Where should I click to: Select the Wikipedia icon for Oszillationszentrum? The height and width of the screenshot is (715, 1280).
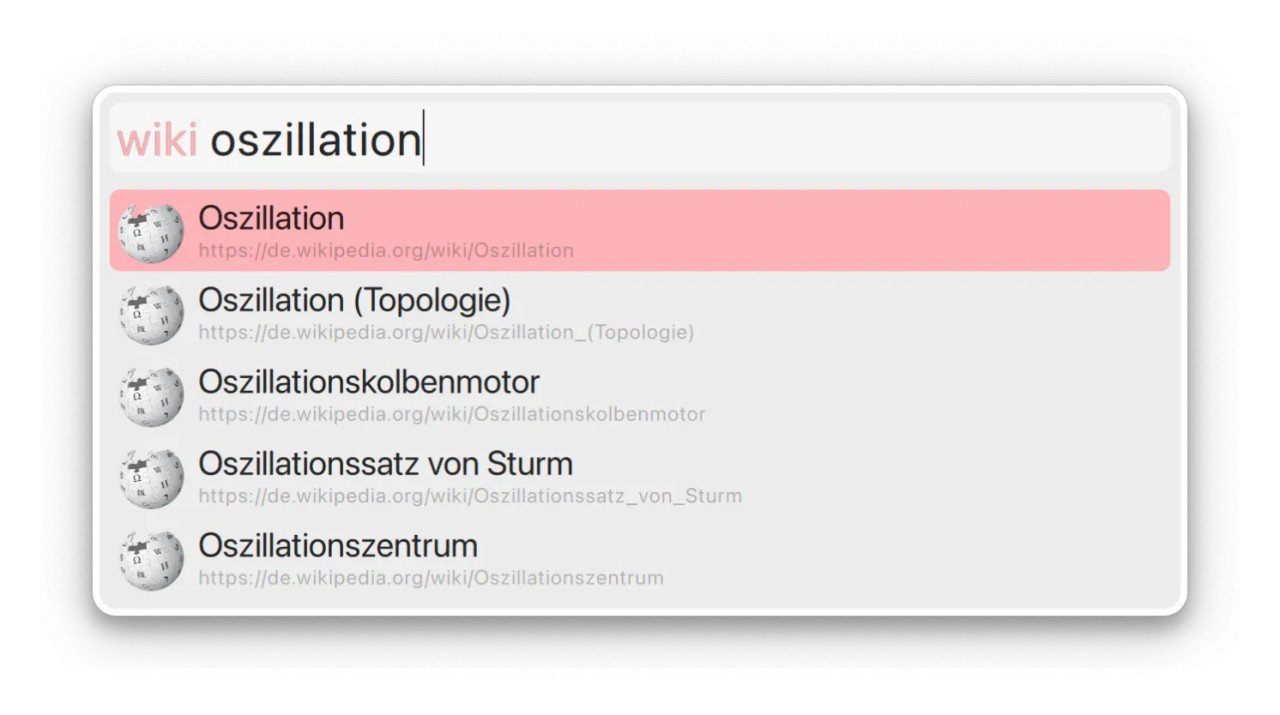click(x=151, y=560)
